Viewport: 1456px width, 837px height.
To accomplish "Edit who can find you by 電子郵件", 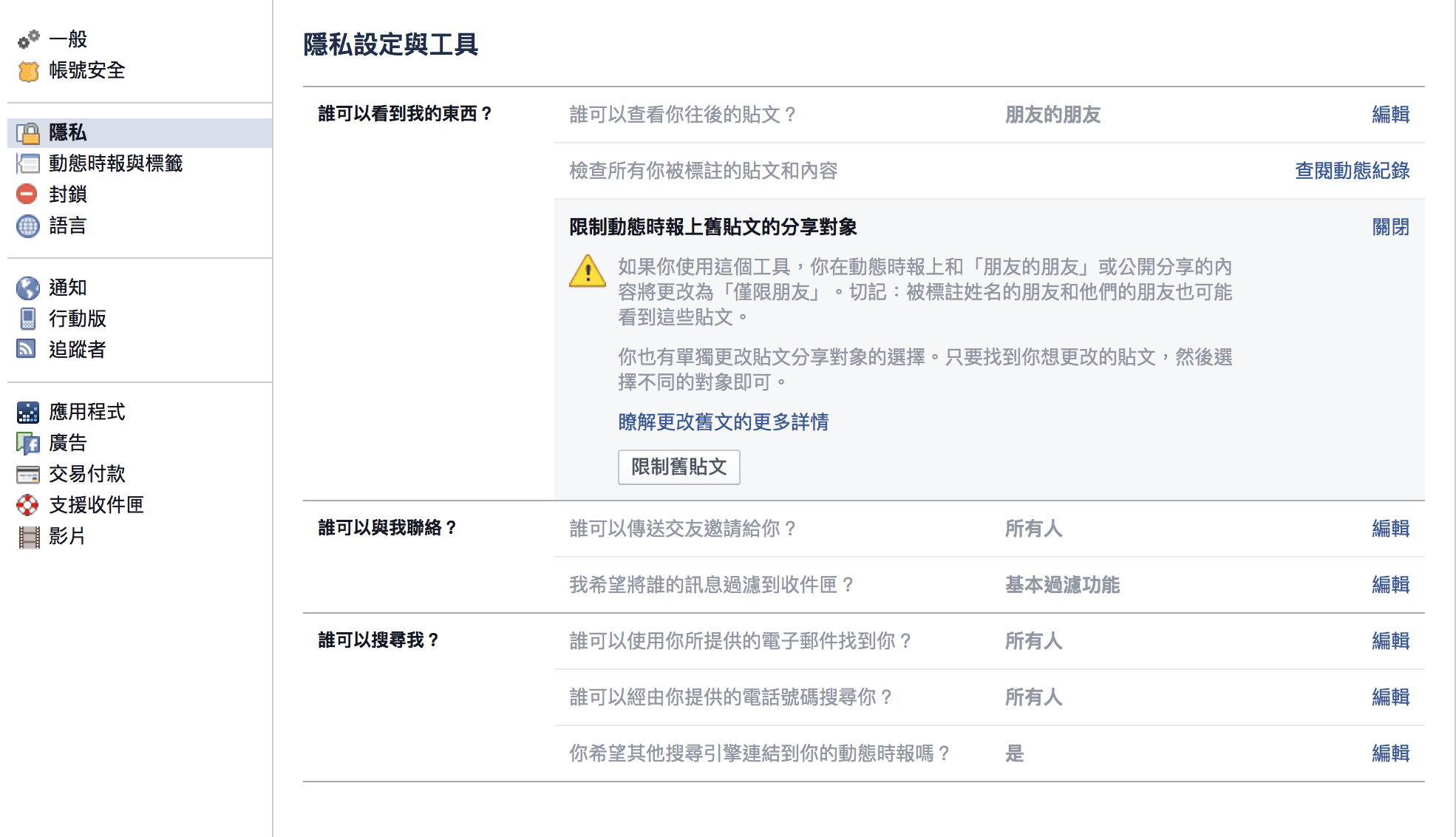I will (x=1391, y=641).
